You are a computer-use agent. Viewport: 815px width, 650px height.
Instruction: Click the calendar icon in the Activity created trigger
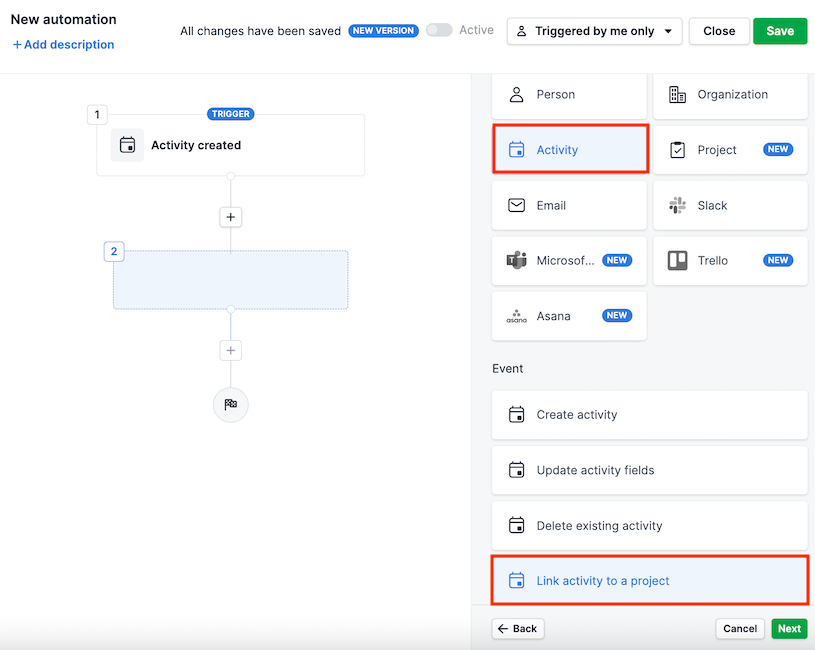pyautogui.click(x=128, y=145)
